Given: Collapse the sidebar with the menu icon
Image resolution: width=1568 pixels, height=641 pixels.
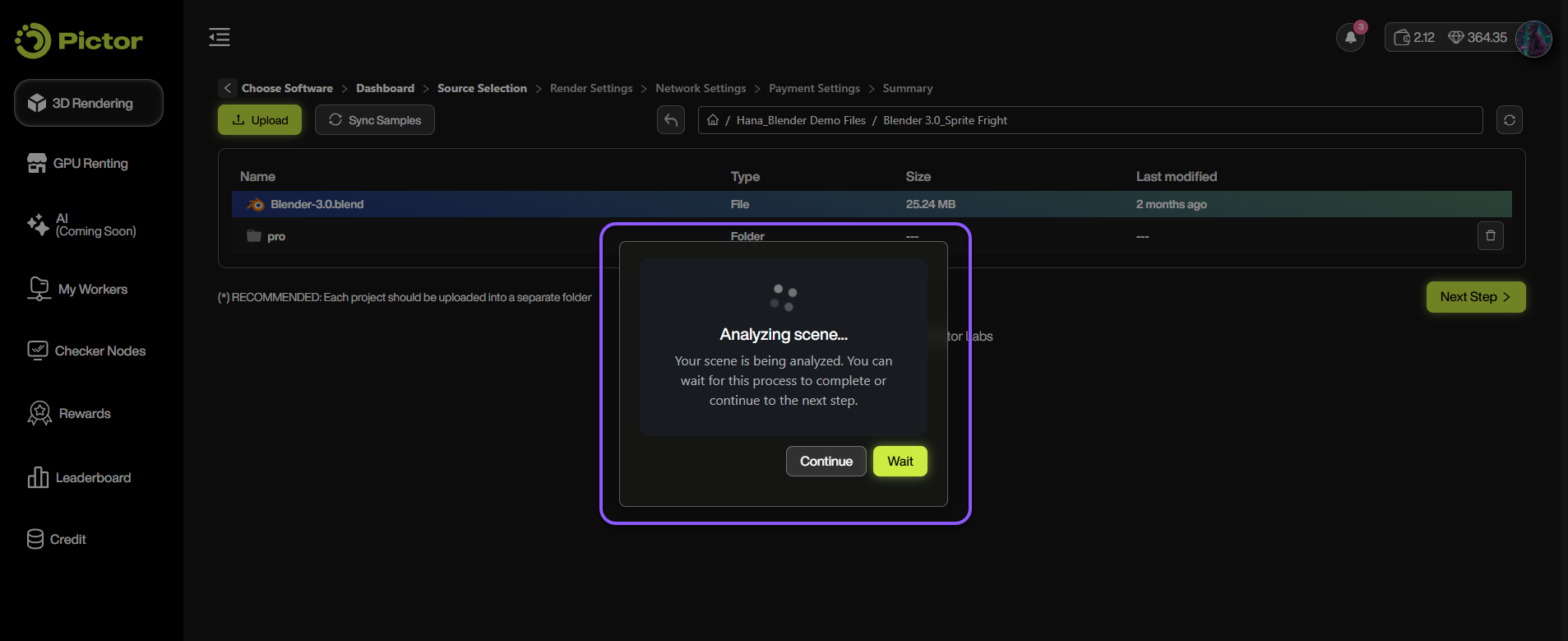Looking at the screenshot, I should click(x=220, y=37).
